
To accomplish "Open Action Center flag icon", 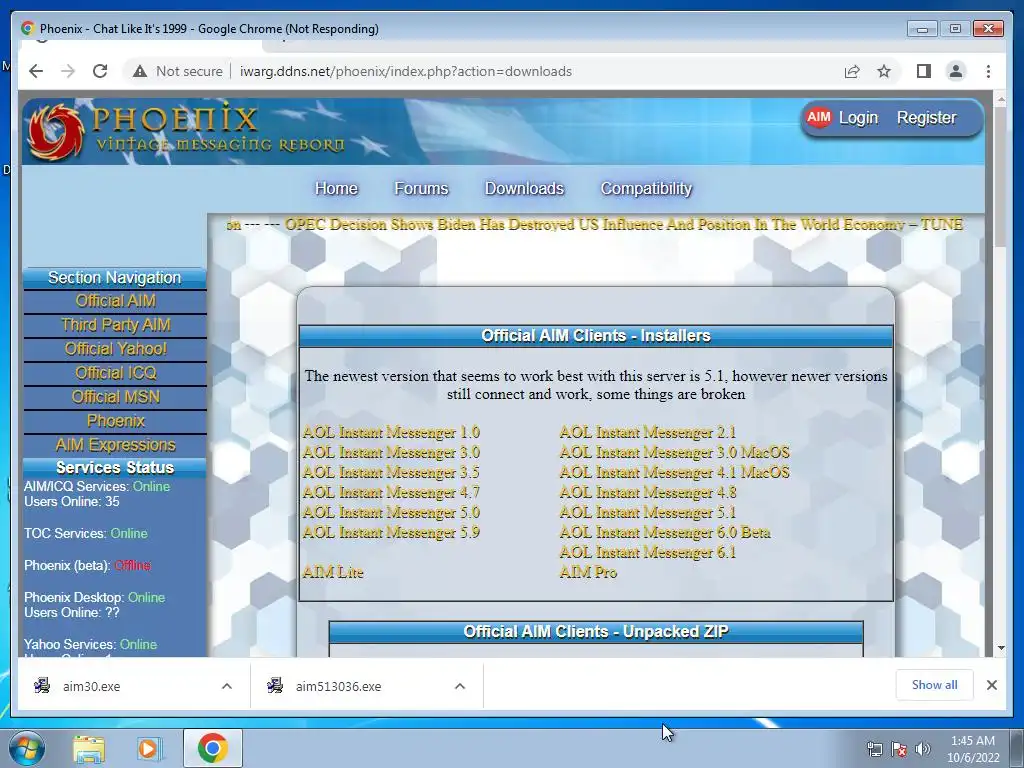I will coord(899,750).
